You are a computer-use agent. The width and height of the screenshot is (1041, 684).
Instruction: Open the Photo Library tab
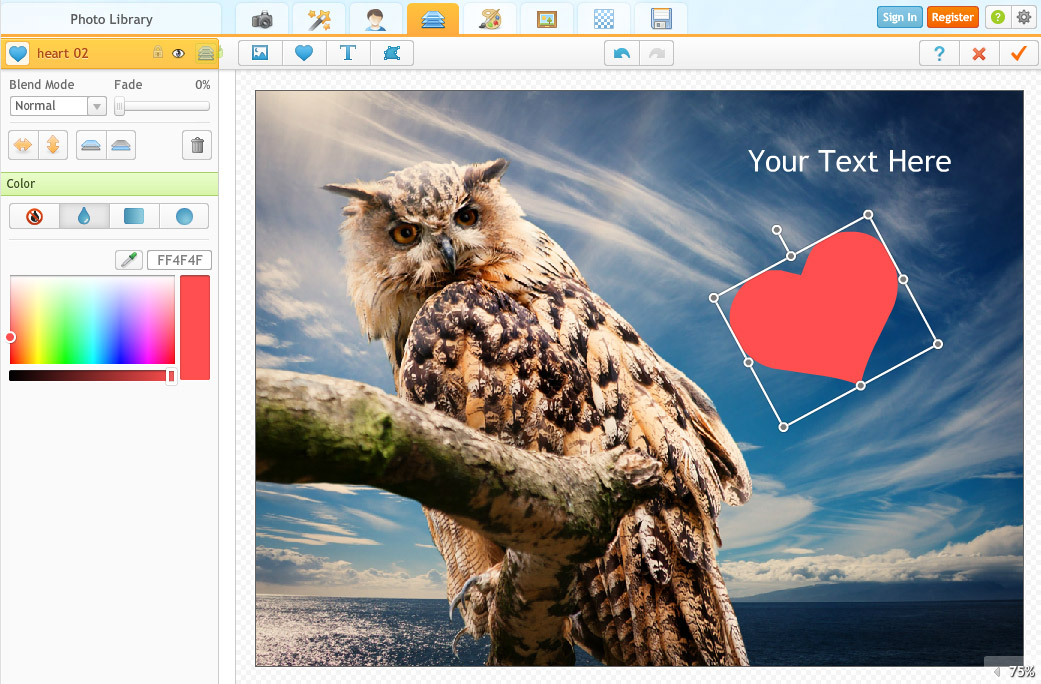111,19
